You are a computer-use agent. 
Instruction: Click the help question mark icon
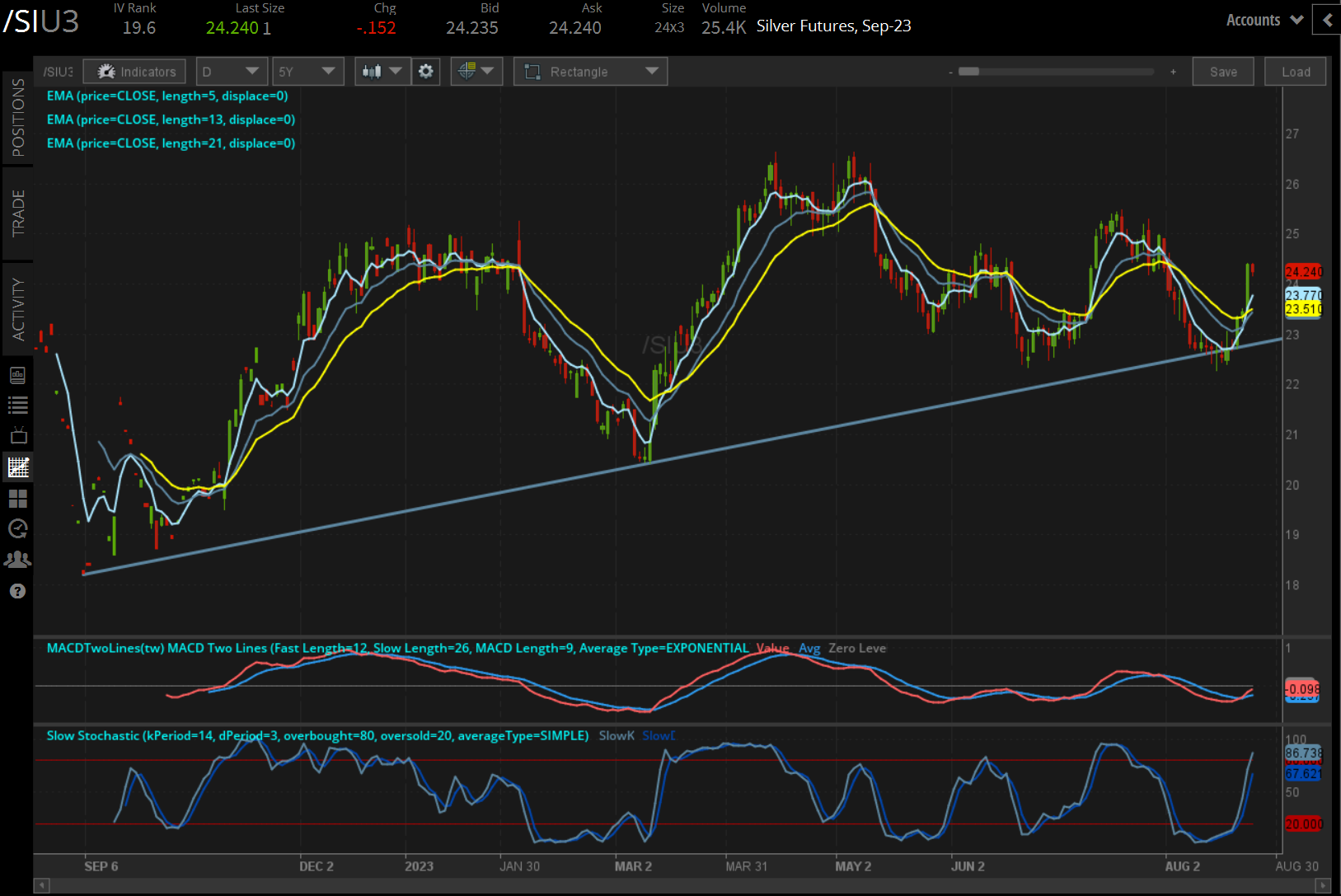point(17,591)
